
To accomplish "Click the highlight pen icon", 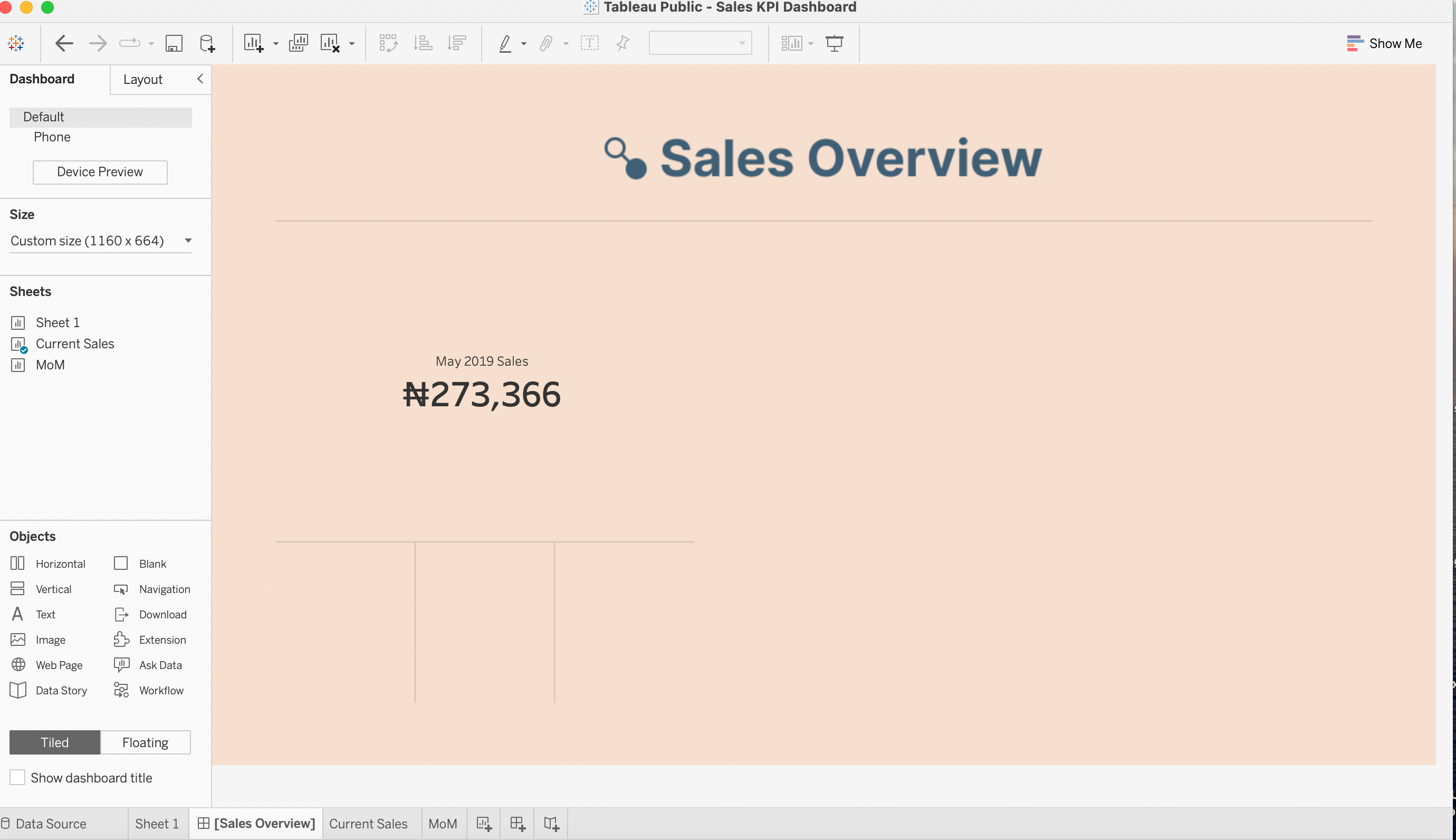I will 505,43.
